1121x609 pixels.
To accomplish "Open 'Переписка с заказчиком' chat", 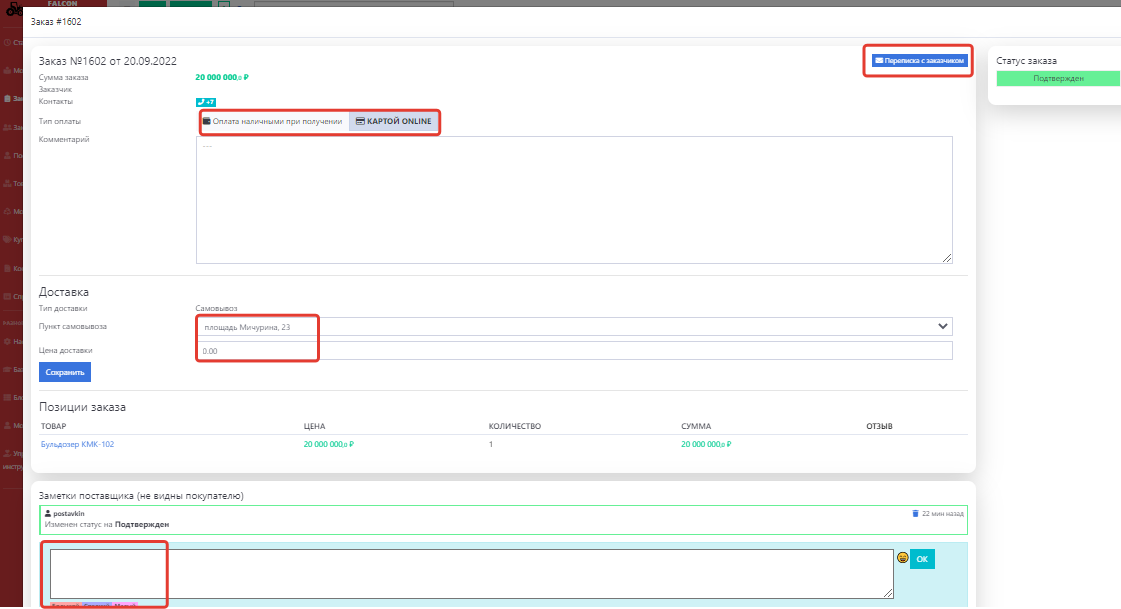I will coord(920,60).
